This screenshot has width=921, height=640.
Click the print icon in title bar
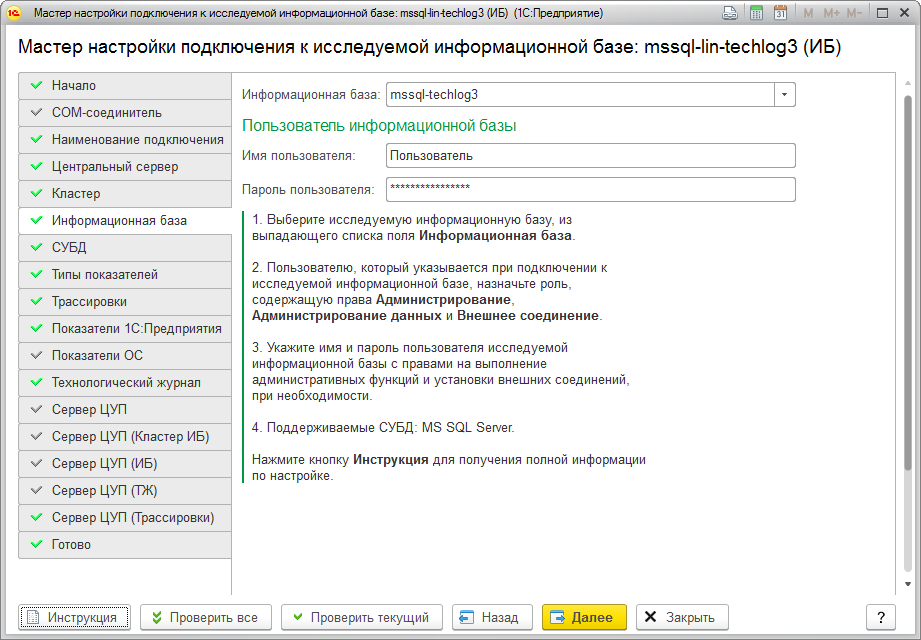(x=731, y=13)
